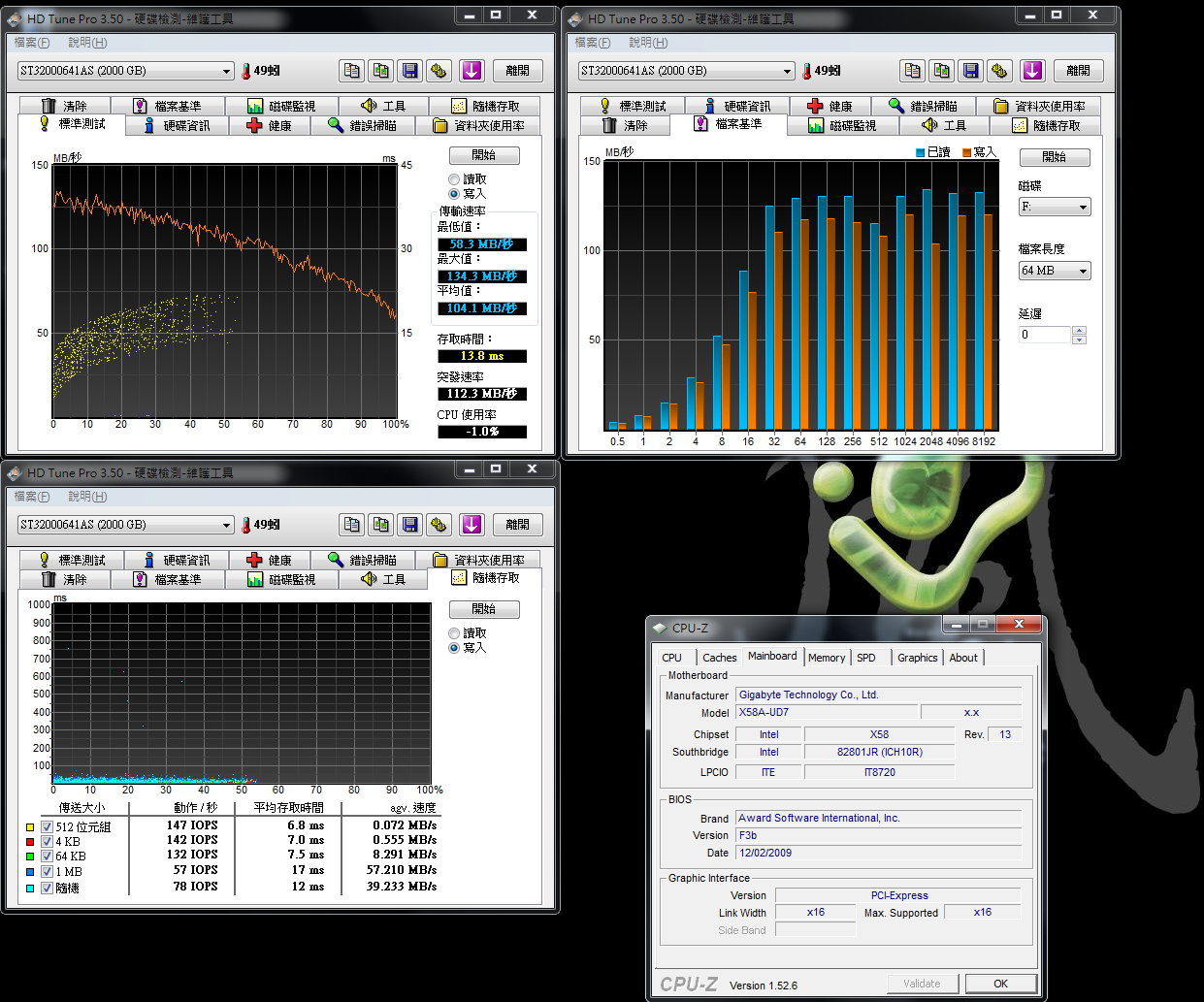Click the save (floppy disk) icon in the top-right HD Tune window
The image size is (1204, 1002).
(x=971, y=71)
